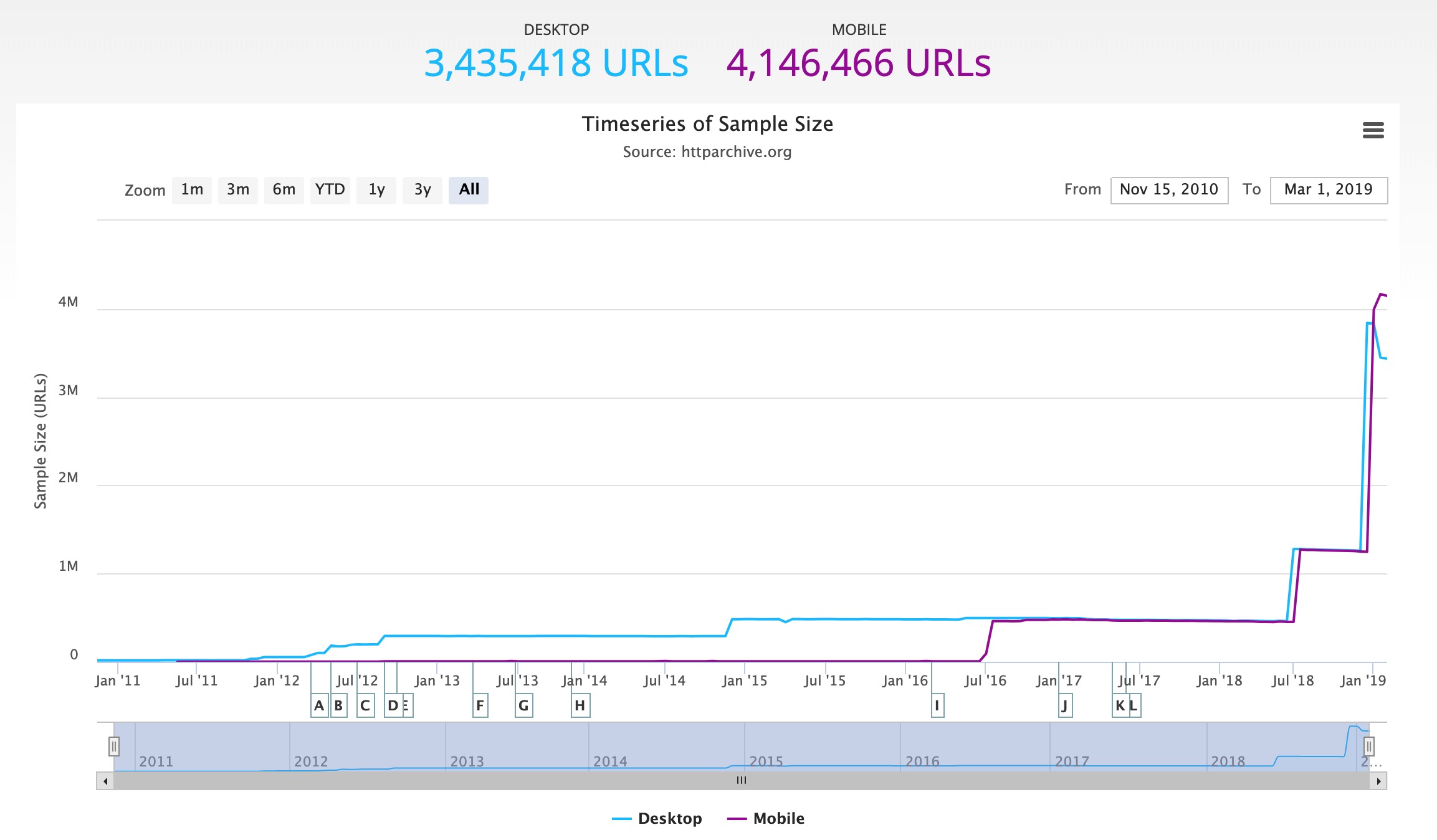1437x840 pixels.
Task: Edit the To date Mar 1, 2019
Action: click(x=1329, y=190)
